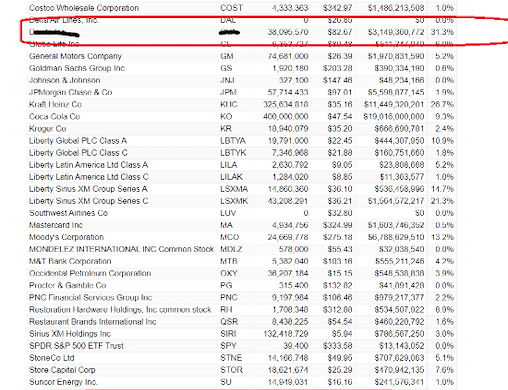Click the Southwest Airlines Co name
This screenshot has width=508, height=390.
point(68,213)
